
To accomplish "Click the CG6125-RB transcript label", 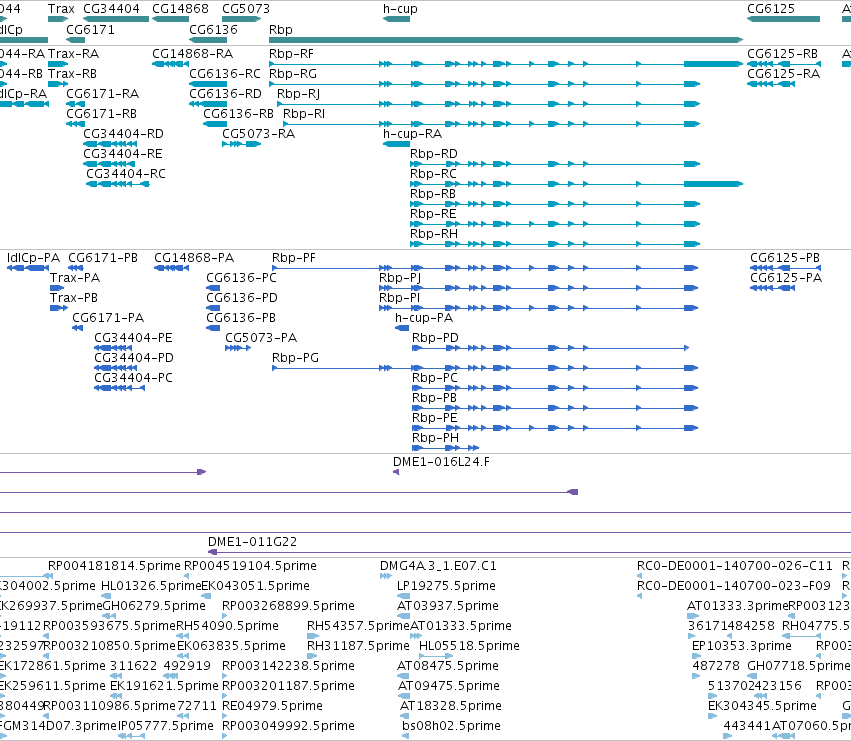I will coord(782,54).
